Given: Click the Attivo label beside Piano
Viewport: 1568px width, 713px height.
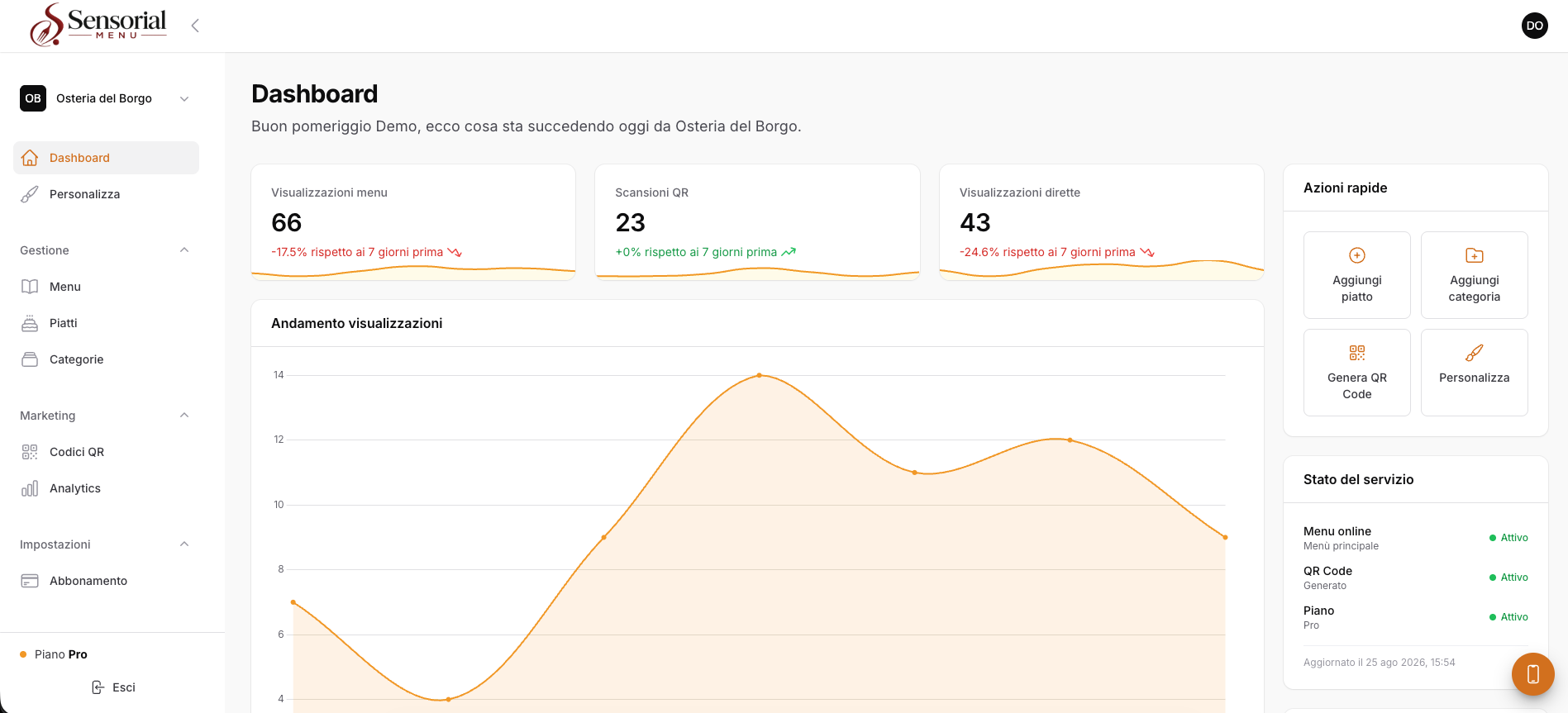Looking at the screenshot, I should point(1514,617).
